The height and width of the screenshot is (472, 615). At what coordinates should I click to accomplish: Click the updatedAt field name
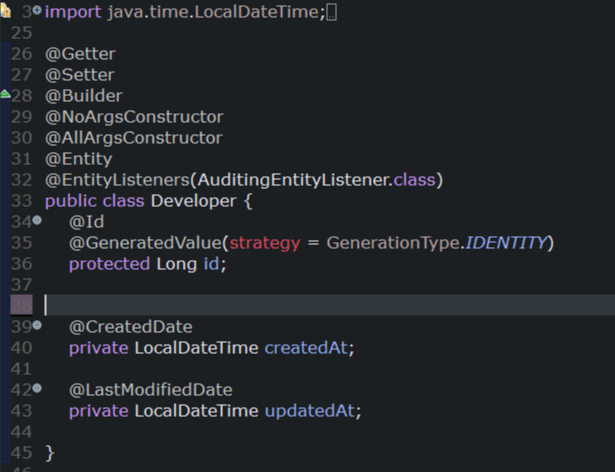310,411
